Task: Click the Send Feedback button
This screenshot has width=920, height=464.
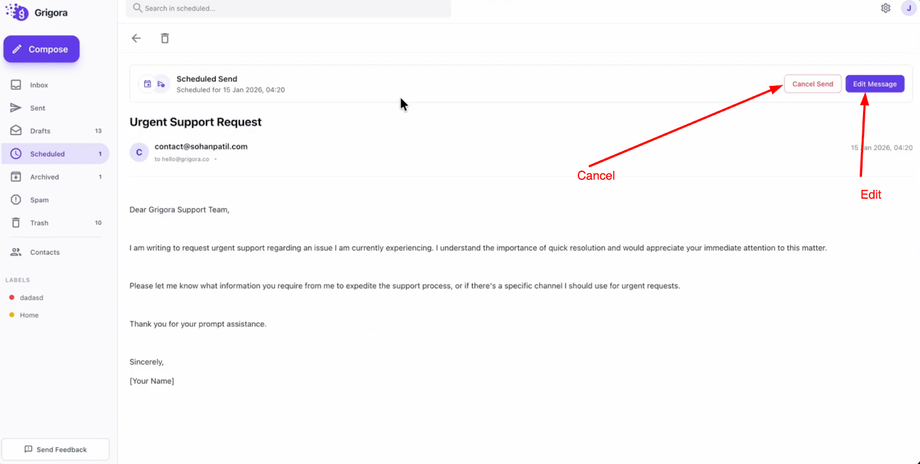Action: click(x=55, y=449)
